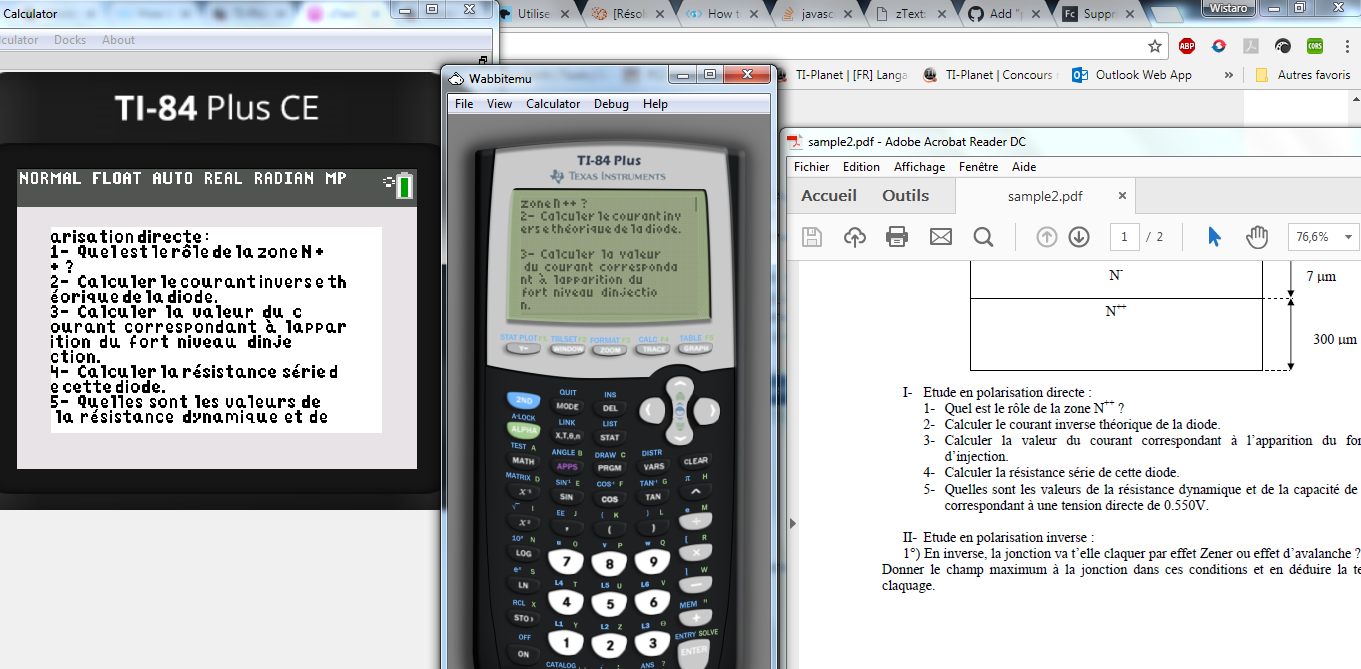Image resolution: width=1361 pixels, height=669 pixels.
Task: Click the Acrobat email envelope icon
Action: coord(941,237)
